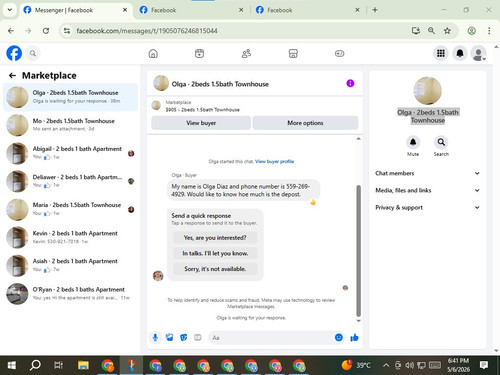The height and width of the screenshot is (375, 500).
Task: Attach a file with photo icon
Action: point(170,338)
